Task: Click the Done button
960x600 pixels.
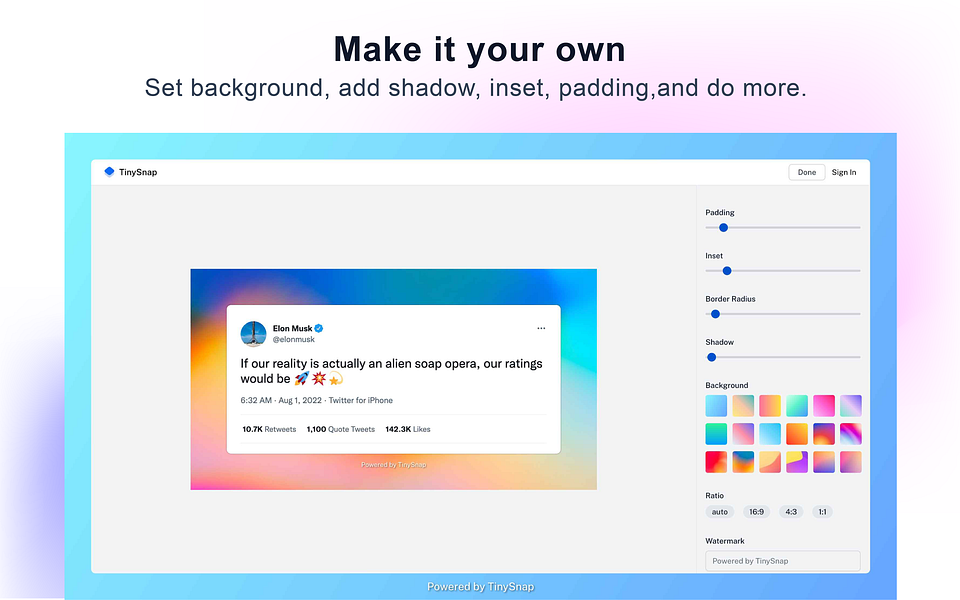Action: coord(806,172)
